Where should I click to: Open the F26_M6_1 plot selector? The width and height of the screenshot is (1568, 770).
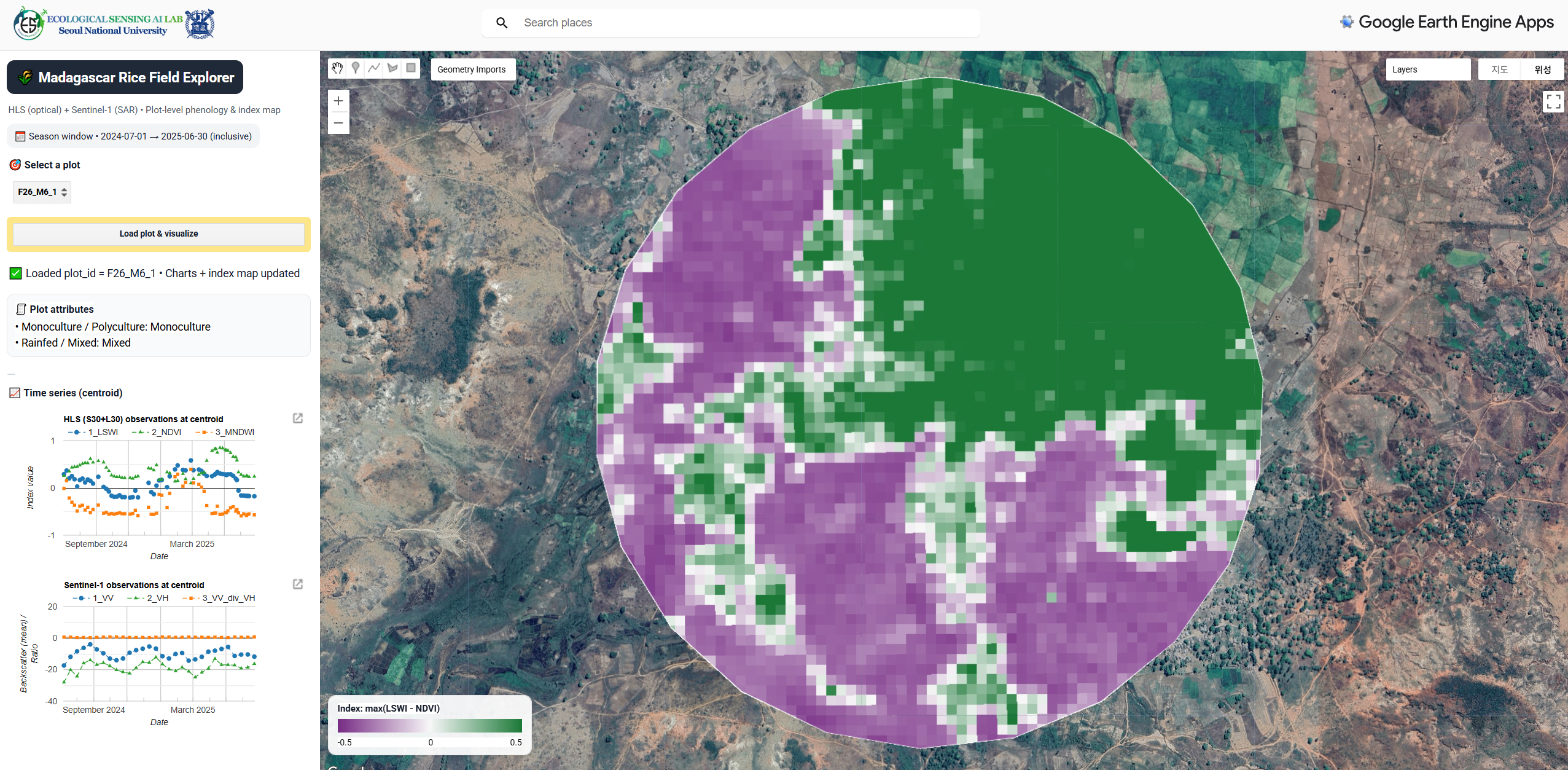pos(42,192)
